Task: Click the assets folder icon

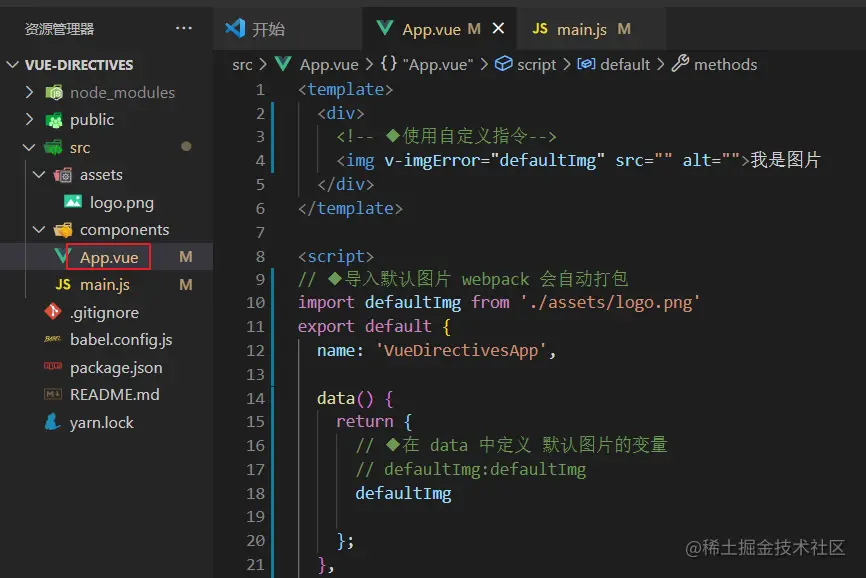Action: (x=63, y=175)
